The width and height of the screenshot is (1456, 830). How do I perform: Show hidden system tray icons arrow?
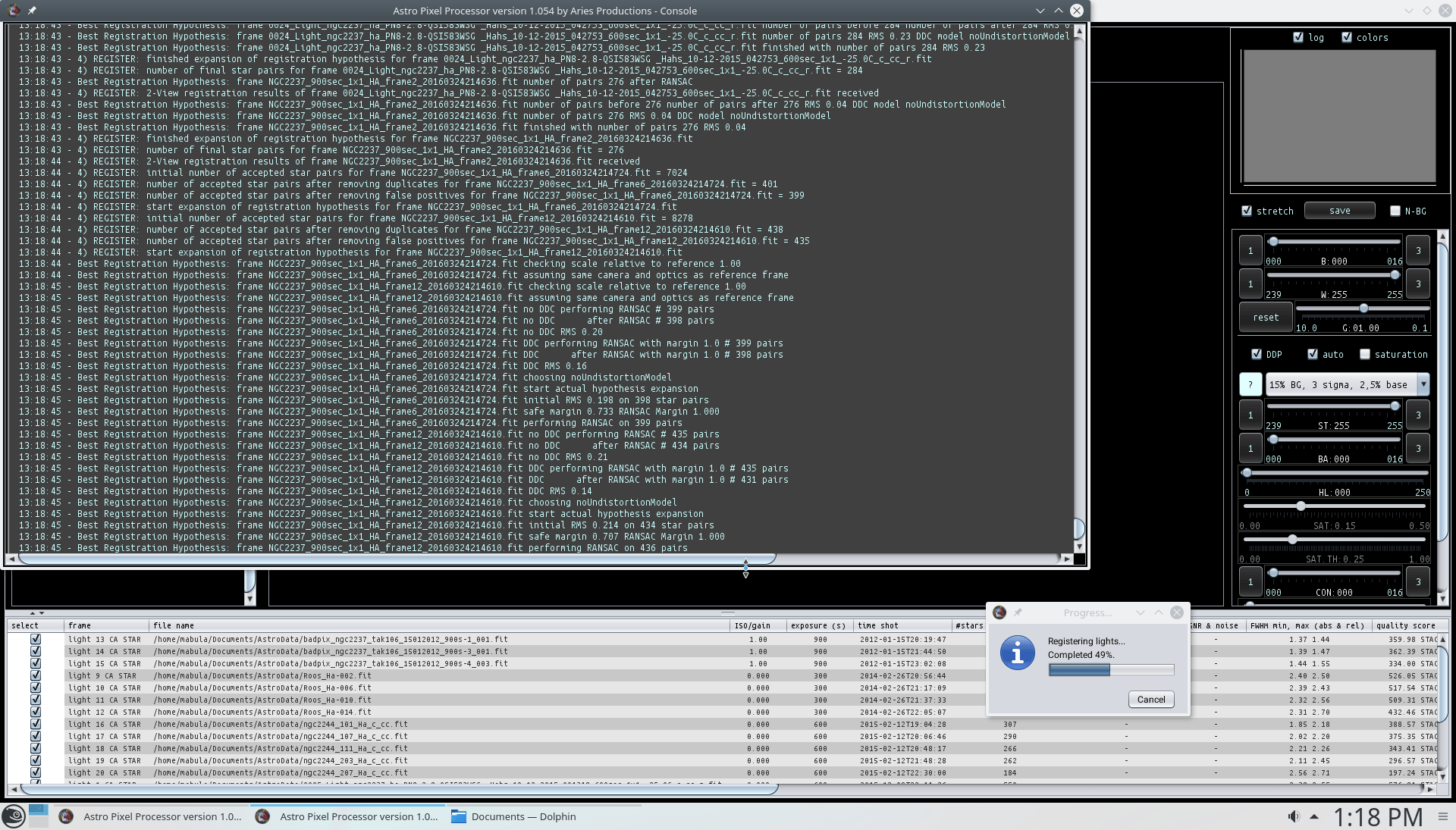coord(1314,816)
